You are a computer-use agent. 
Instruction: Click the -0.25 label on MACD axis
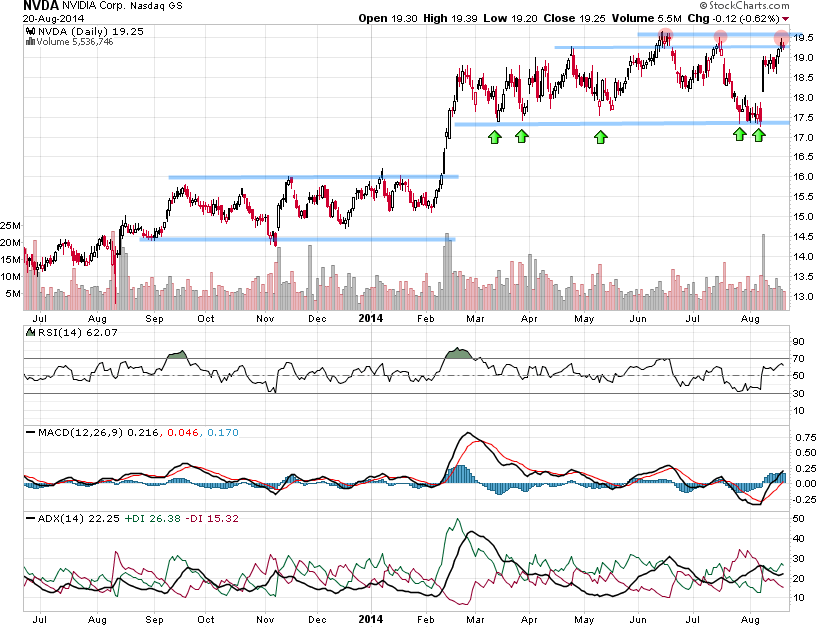[804, 500]
